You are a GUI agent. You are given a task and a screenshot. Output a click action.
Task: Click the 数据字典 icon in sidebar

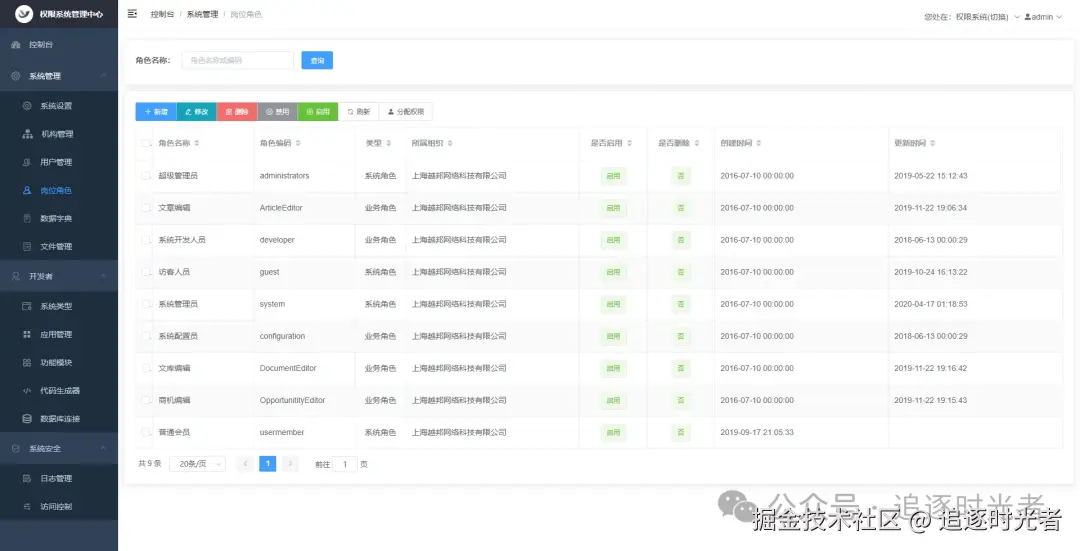pos(27,218)
